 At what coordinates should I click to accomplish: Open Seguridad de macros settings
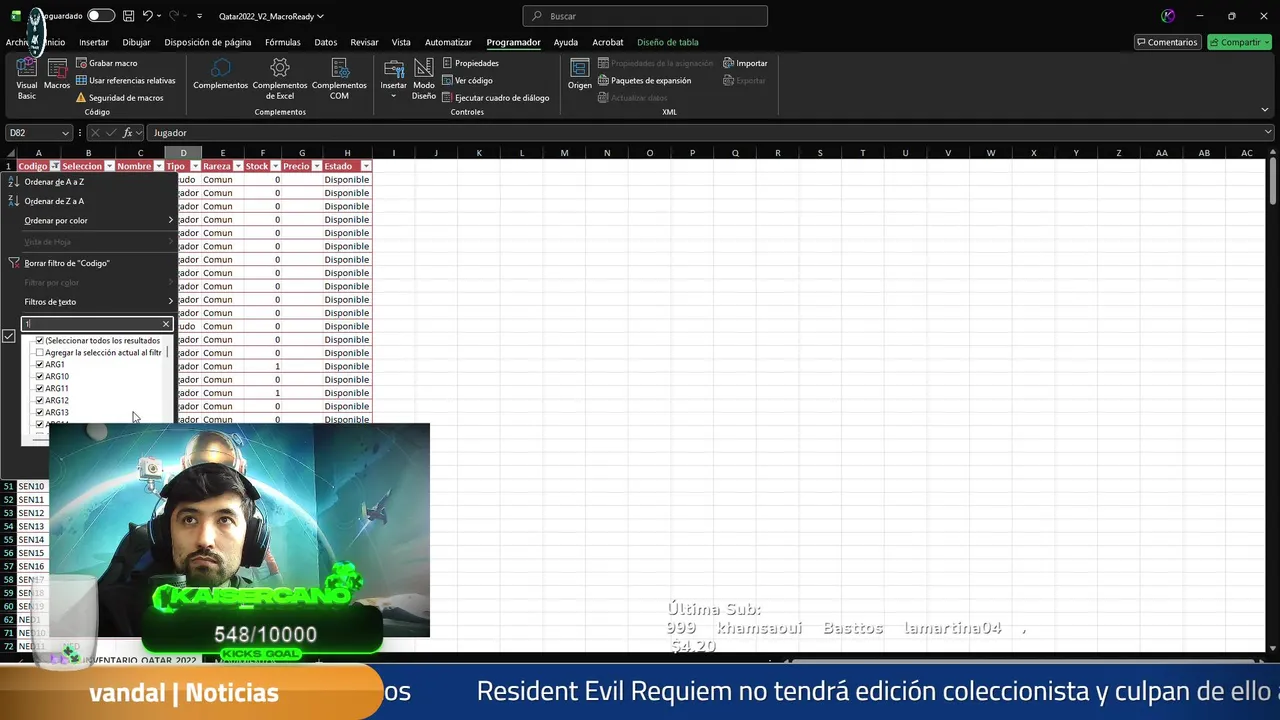(x=119, y=98)
